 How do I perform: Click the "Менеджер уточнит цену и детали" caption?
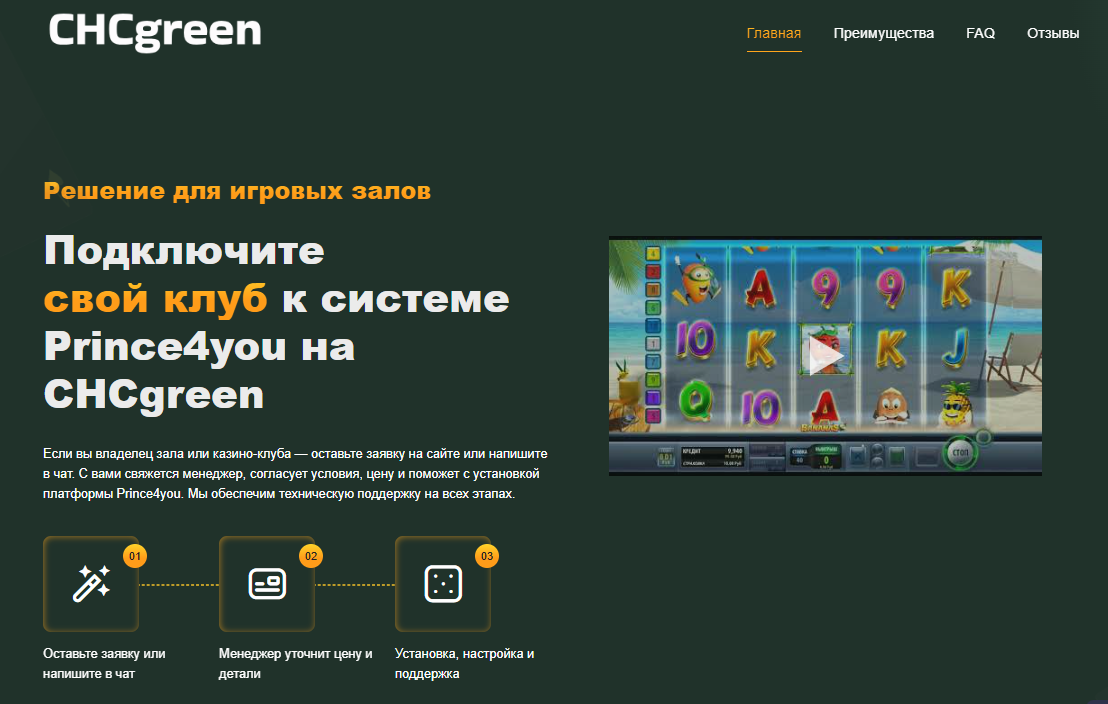coord(295,663)
